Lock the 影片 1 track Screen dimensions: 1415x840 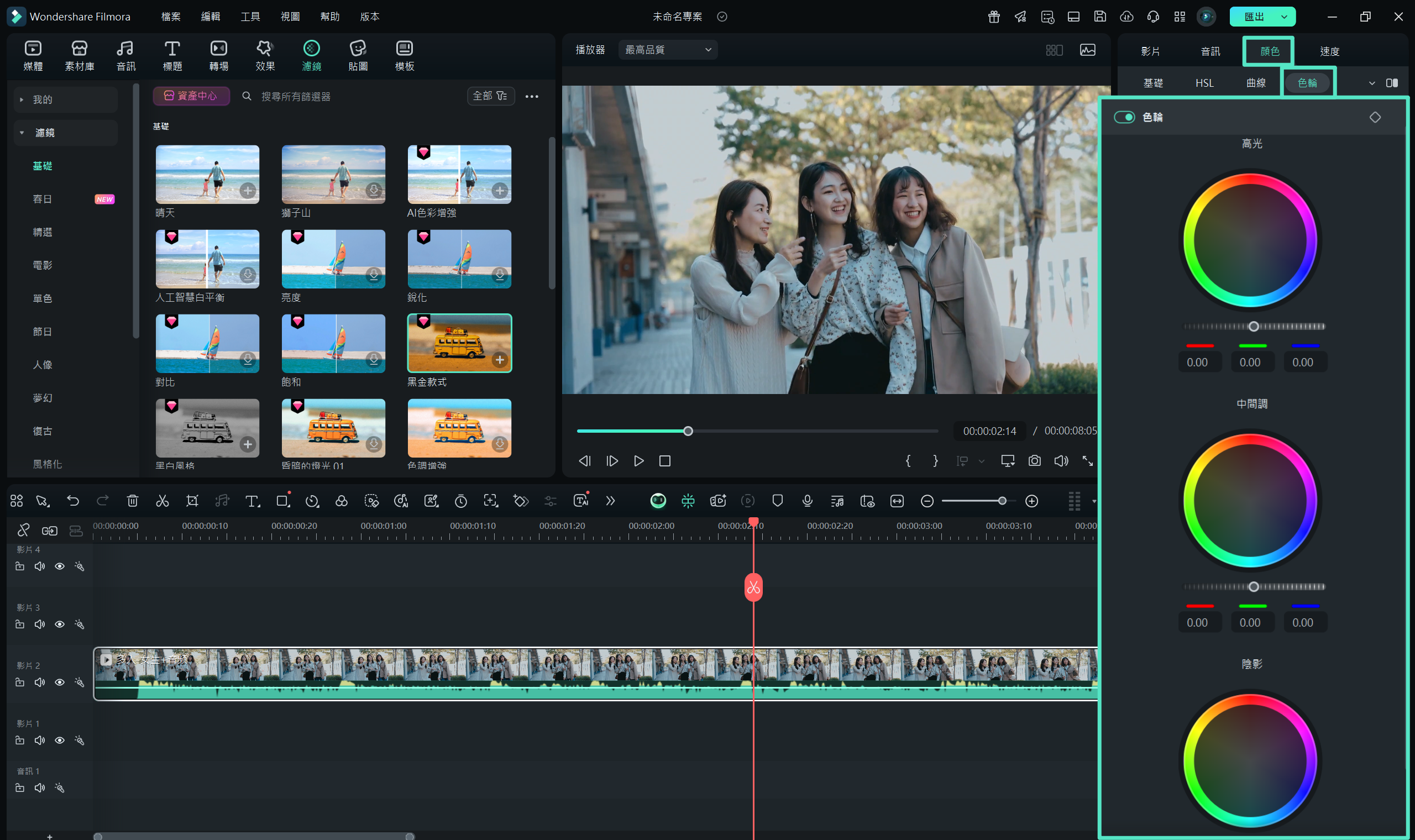click(20, 741)
